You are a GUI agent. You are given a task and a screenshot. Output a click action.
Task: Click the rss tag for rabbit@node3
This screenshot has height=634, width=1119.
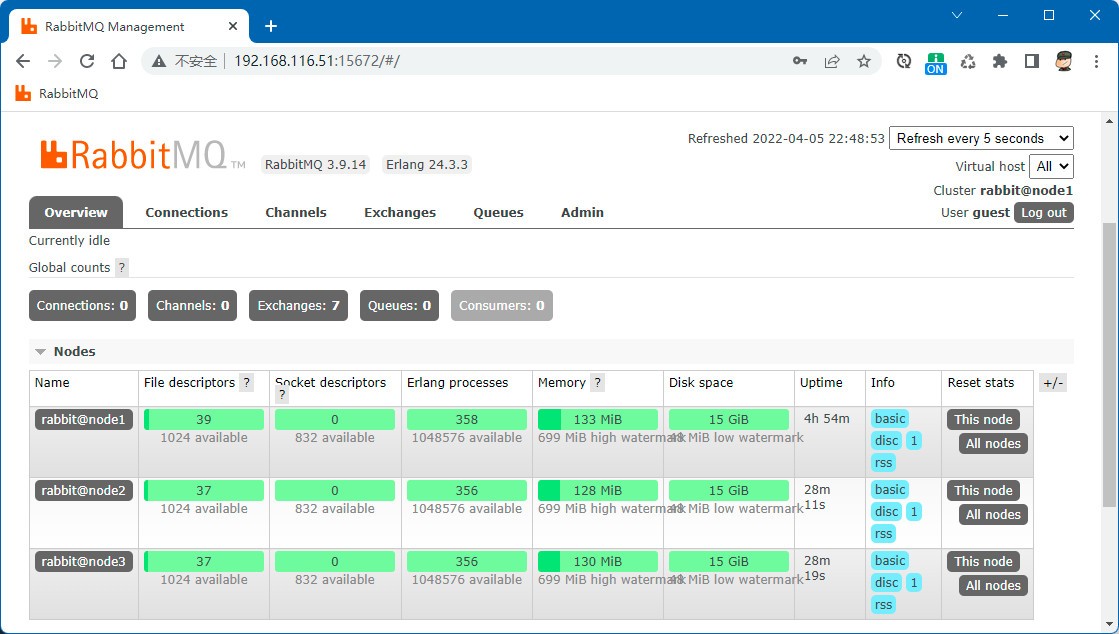(x=883, y=605)
